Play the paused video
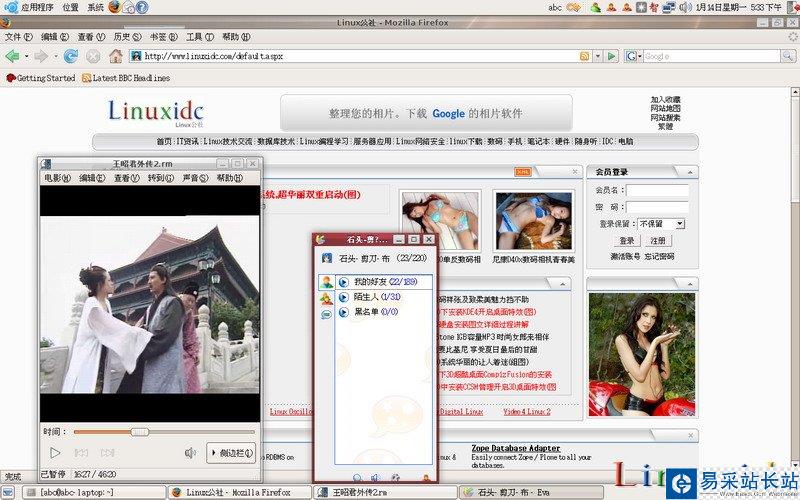Viewport: 800px width, 500px height. (x=55, y=453)
